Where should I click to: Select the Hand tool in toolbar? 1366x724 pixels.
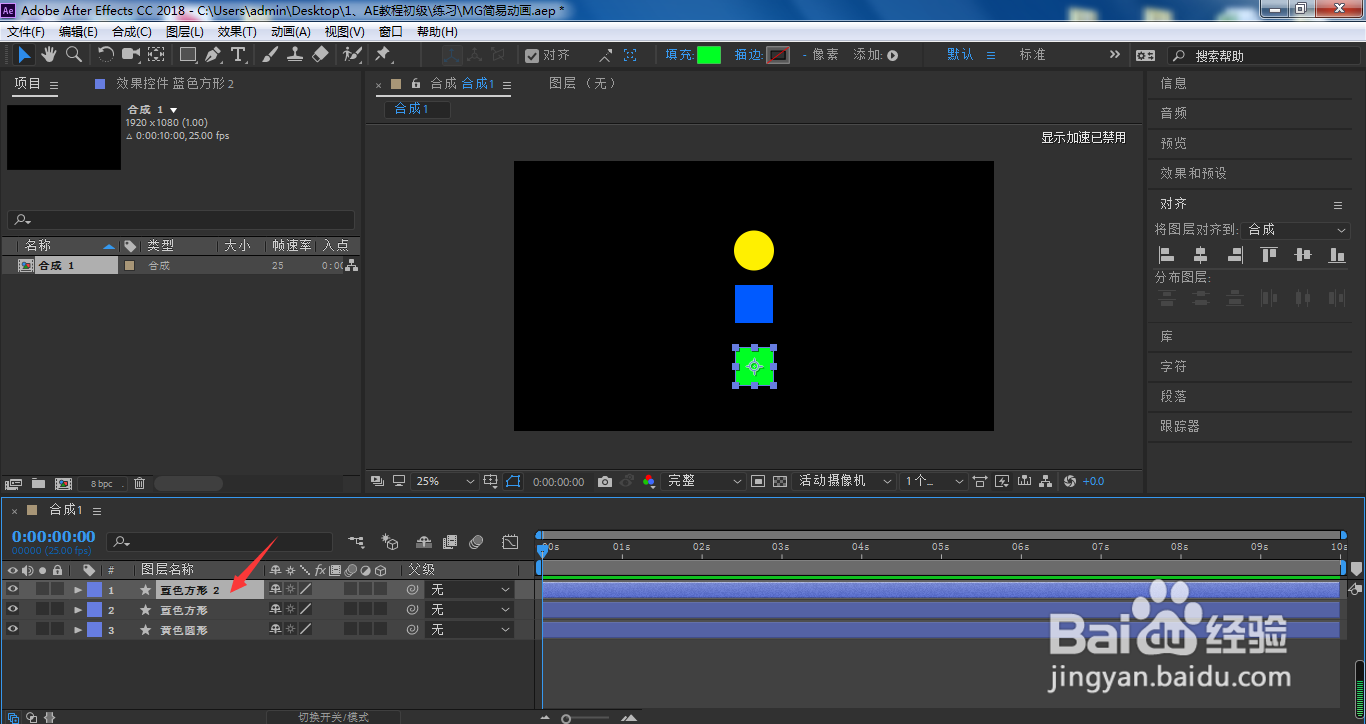tap(49, 54)
